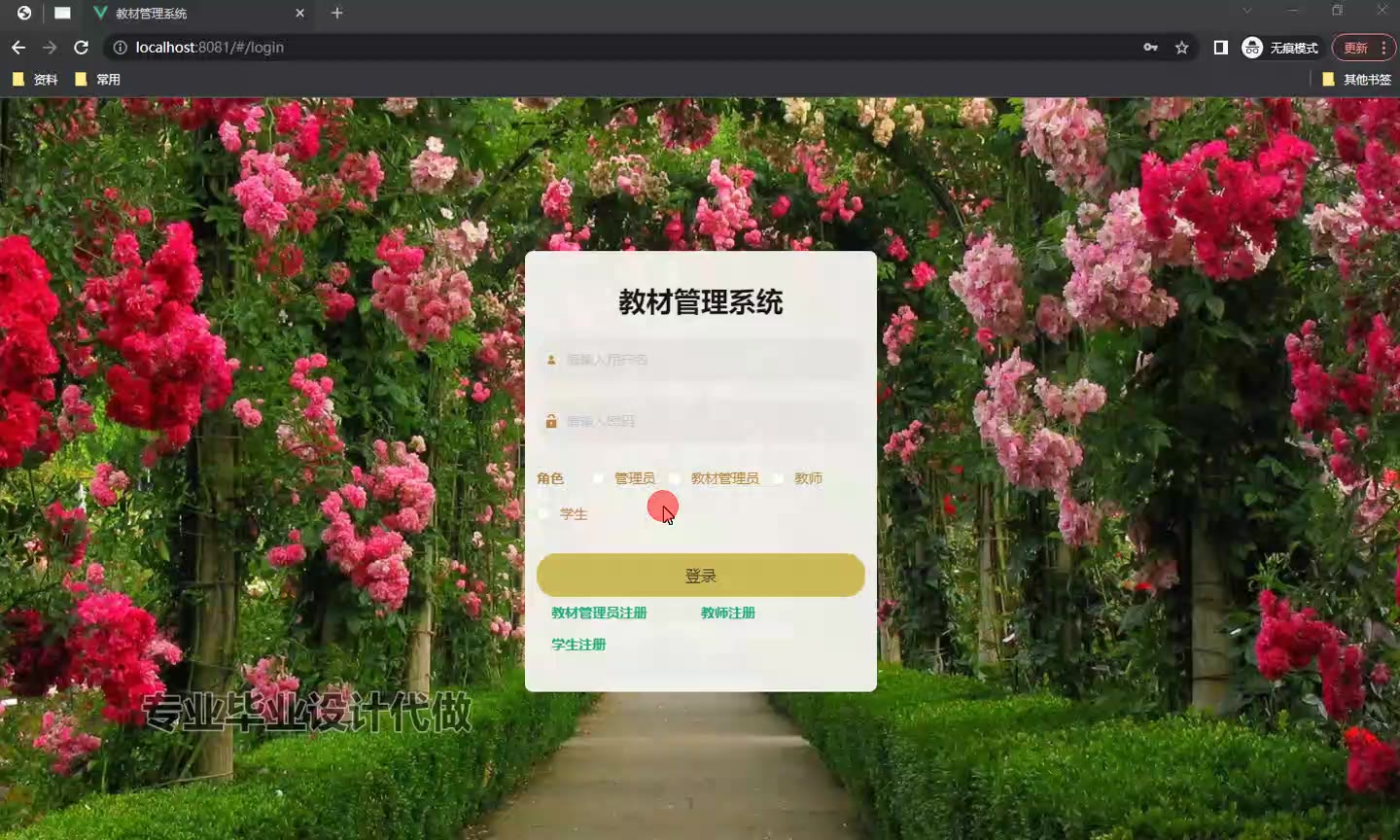Open the 教师注册 registration link
The height and width of the screenshot is (840, 1400).
[728, 612]
